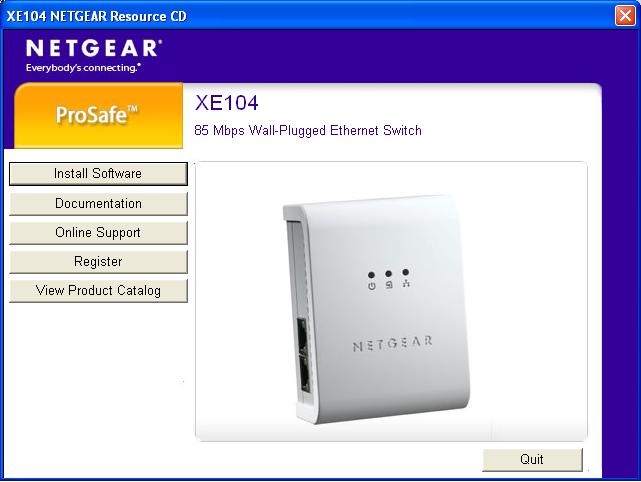Click the Register button
This screenshot has width=641, height=482.
coord(98,262)
